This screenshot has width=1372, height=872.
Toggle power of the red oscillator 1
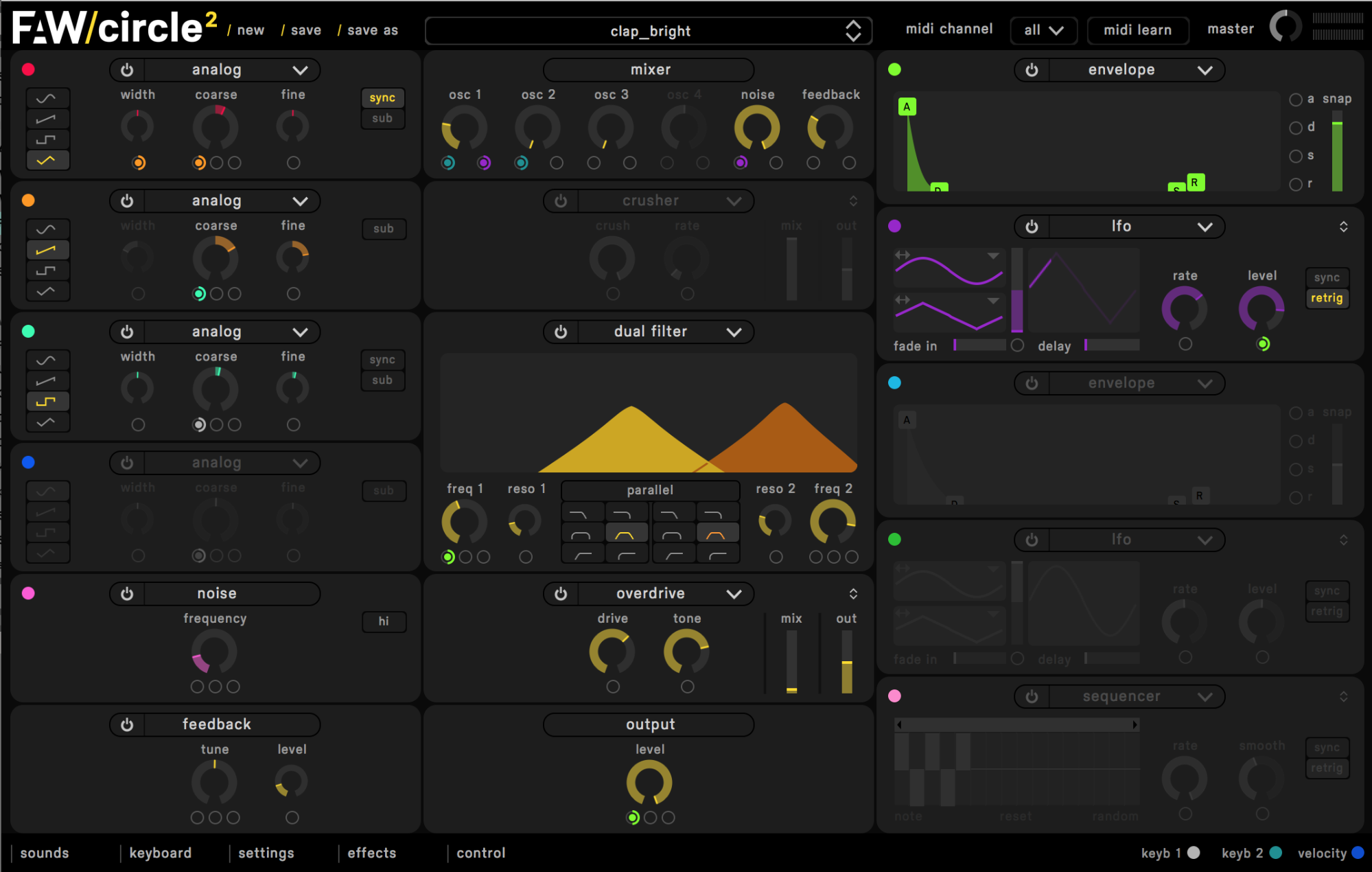[127, 70]
